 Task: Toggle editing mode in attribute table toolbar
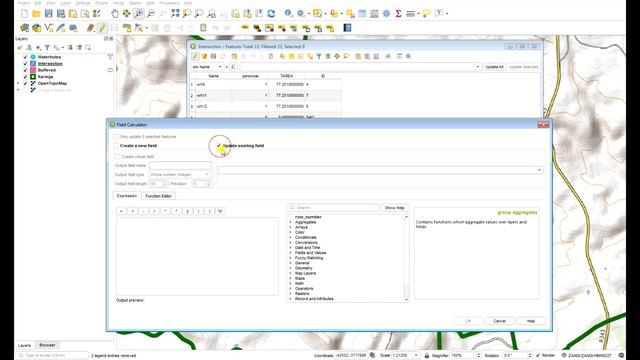point(195,56)
